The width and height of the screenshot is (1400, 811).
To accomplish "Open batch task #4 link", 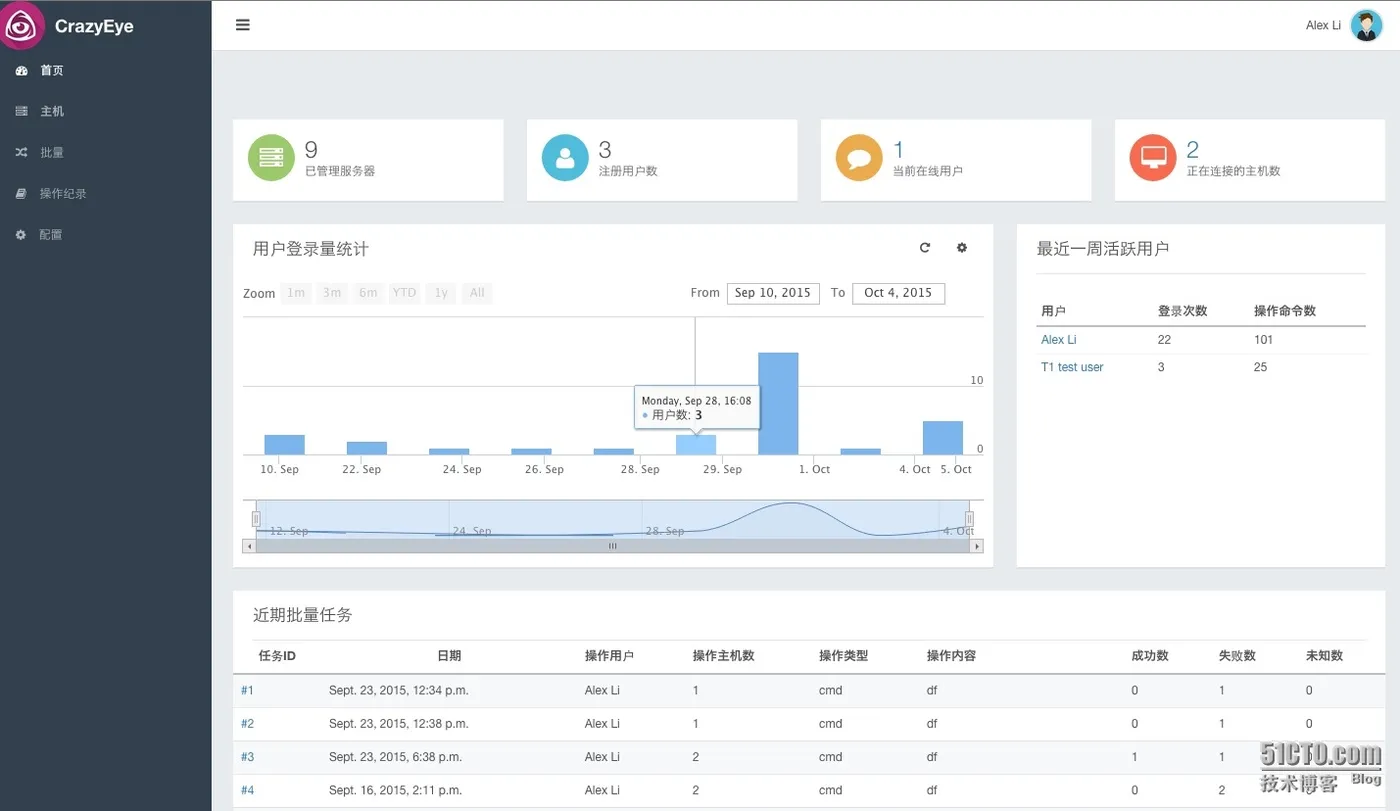I will pos(247,790).
